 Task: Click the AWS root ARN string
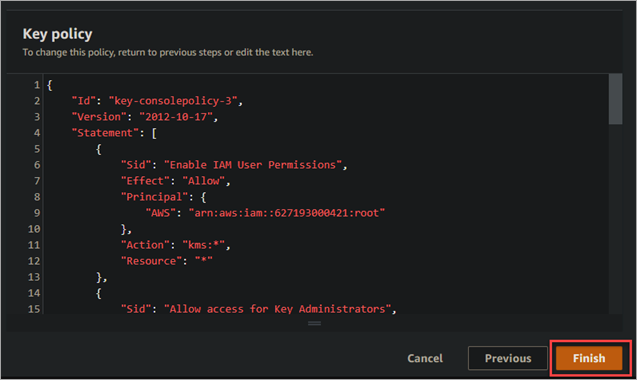pyautogui.click(x=287, y=213)
